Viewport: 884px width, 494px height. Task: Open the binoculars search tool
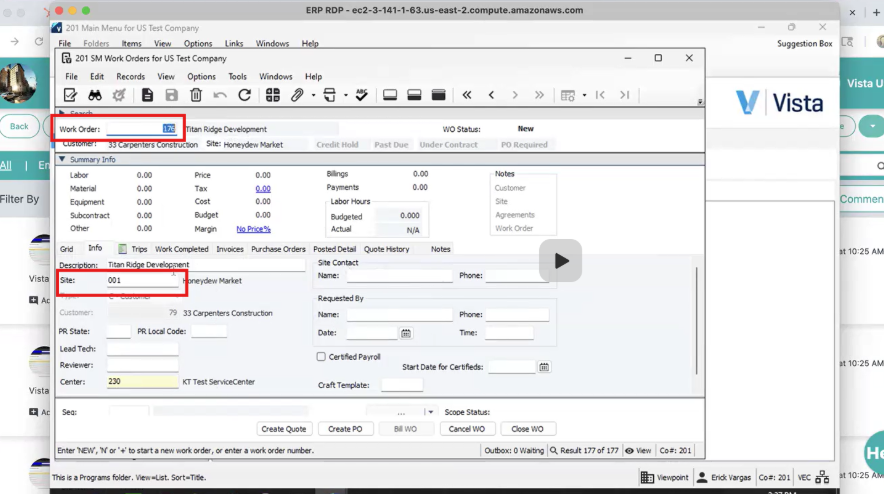(95, 95)
